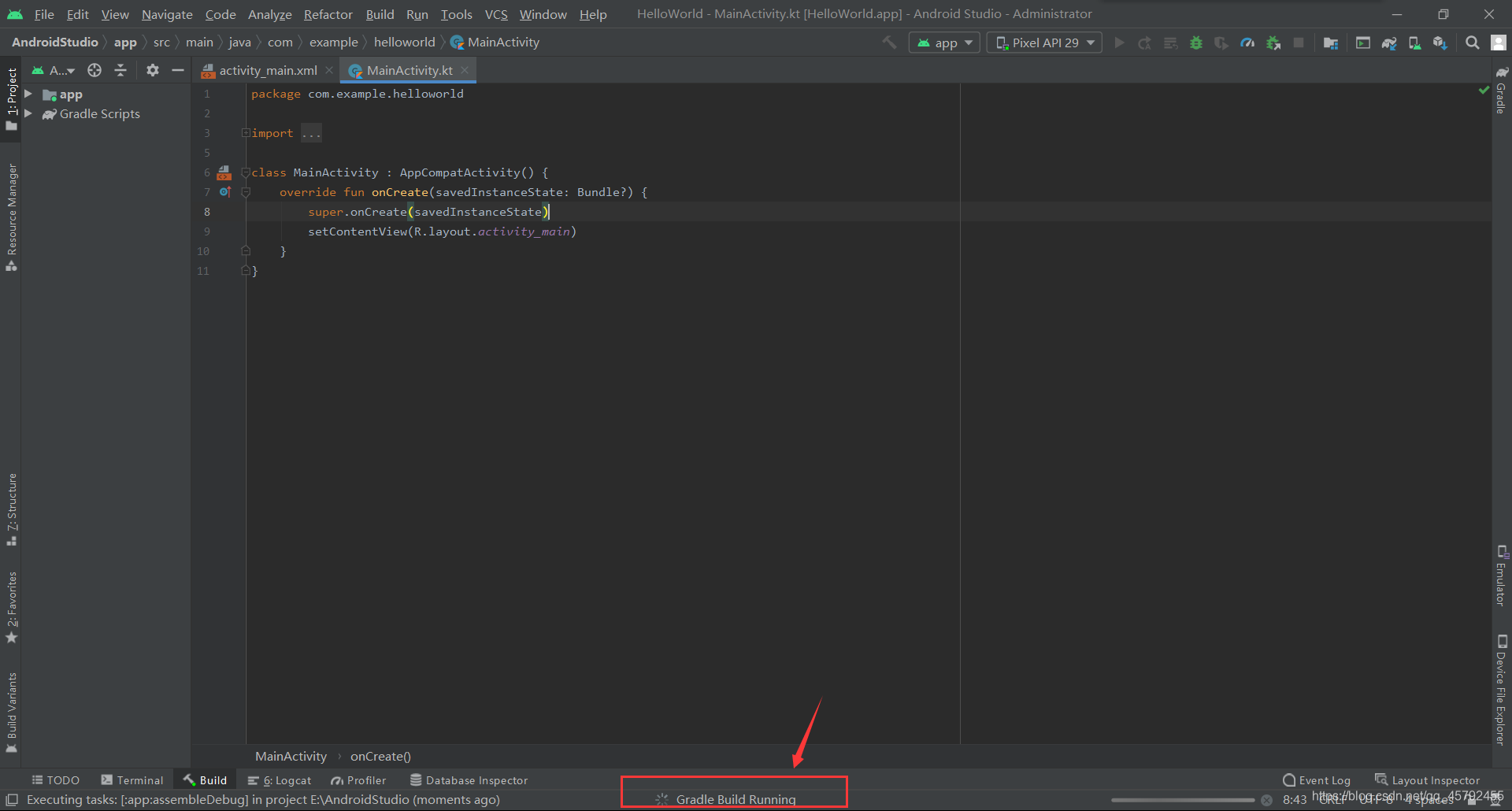Click the Run Anything toolbar icon

pyautogui.click(x=1363, y=43)
